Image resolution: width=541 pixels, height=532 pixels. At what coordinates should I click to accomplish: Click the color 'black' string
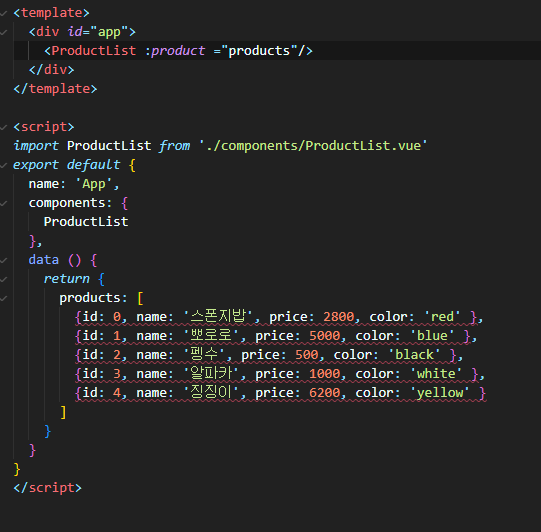(414, 354)
